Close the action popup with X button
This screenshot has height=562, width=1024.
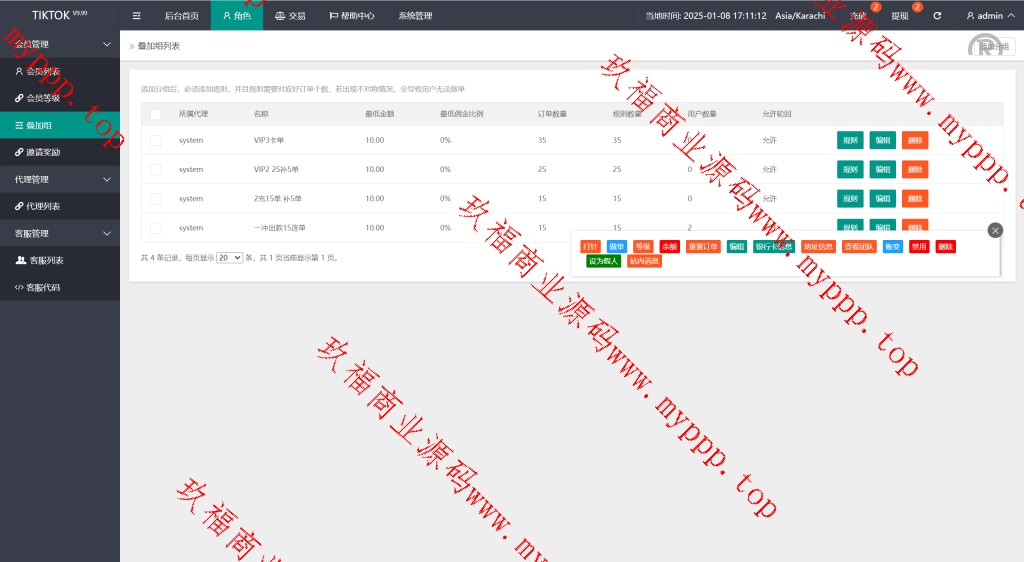(994, 230)
